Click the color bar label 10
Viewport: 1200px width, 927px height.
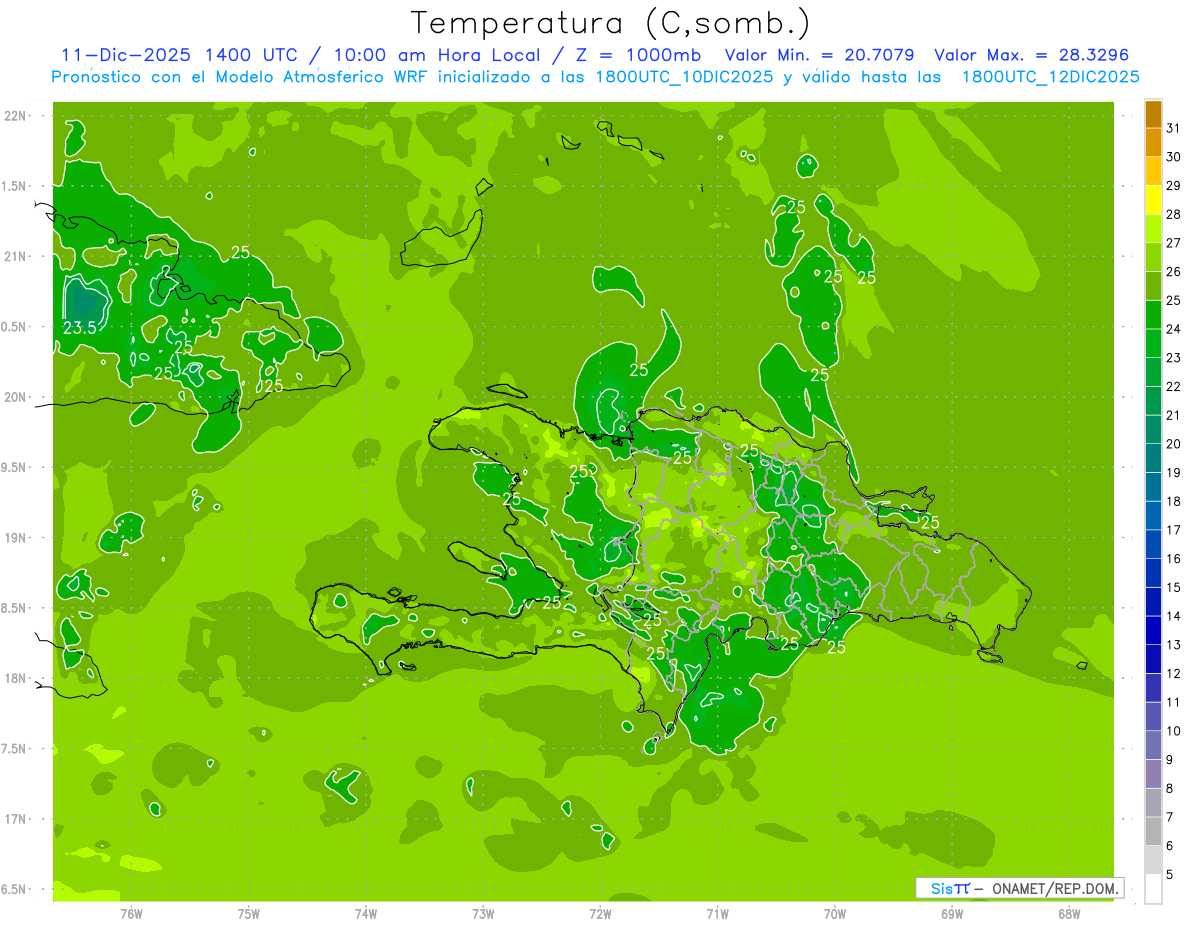1173,731
